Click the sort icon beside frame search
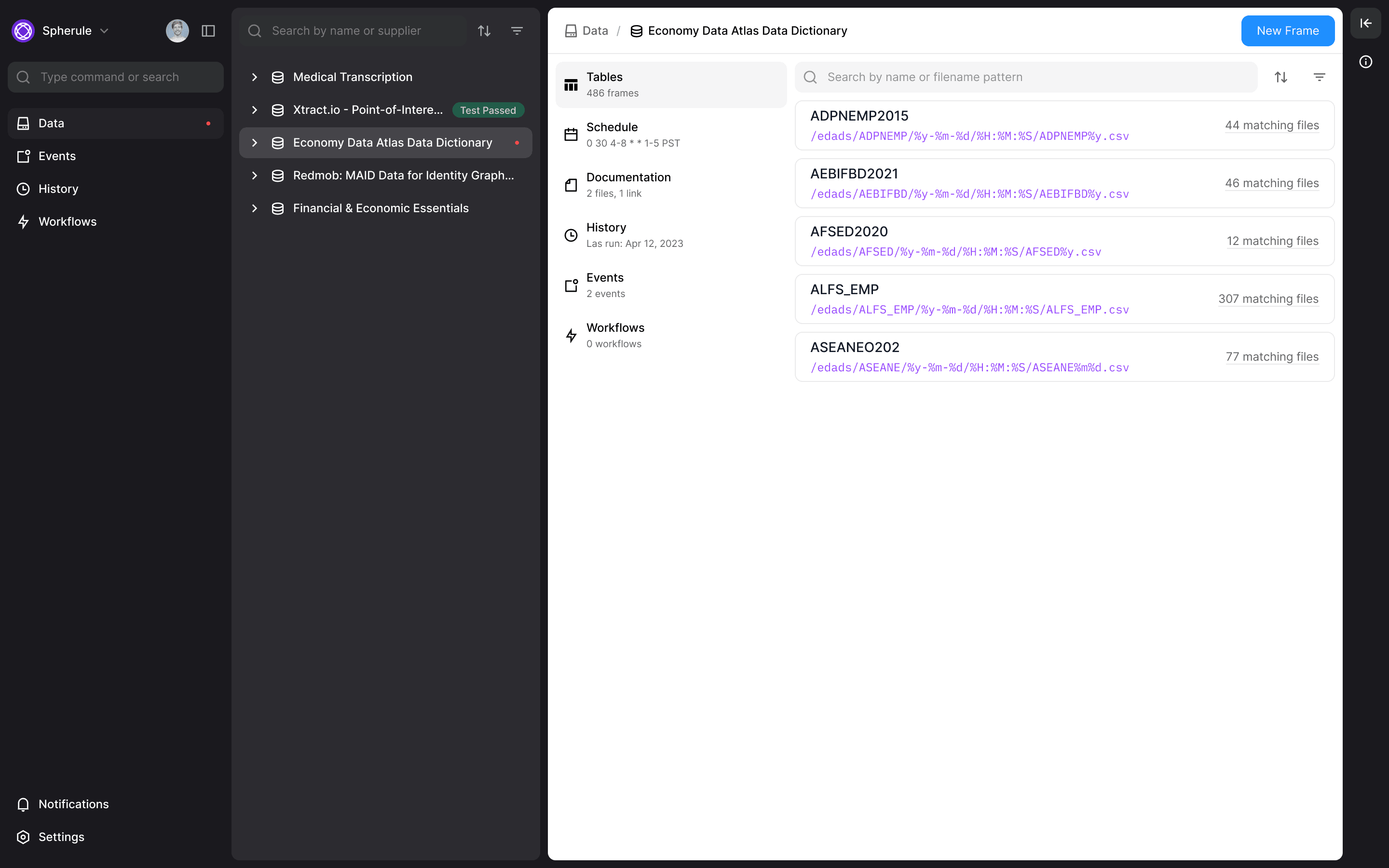This screenshot has height=868, width=1389. (x=1280, y=77)
